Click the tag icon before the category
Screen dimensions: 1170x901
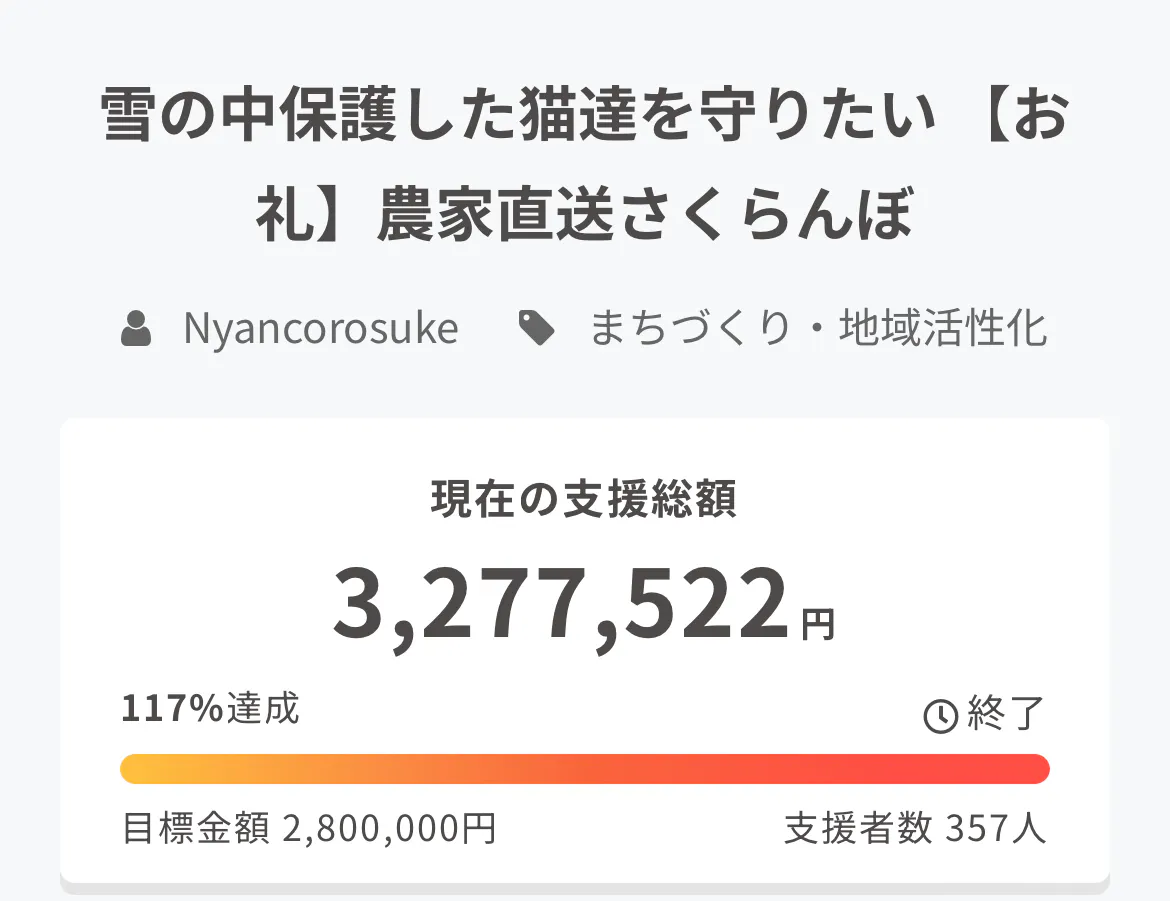(x=537, y=329)
